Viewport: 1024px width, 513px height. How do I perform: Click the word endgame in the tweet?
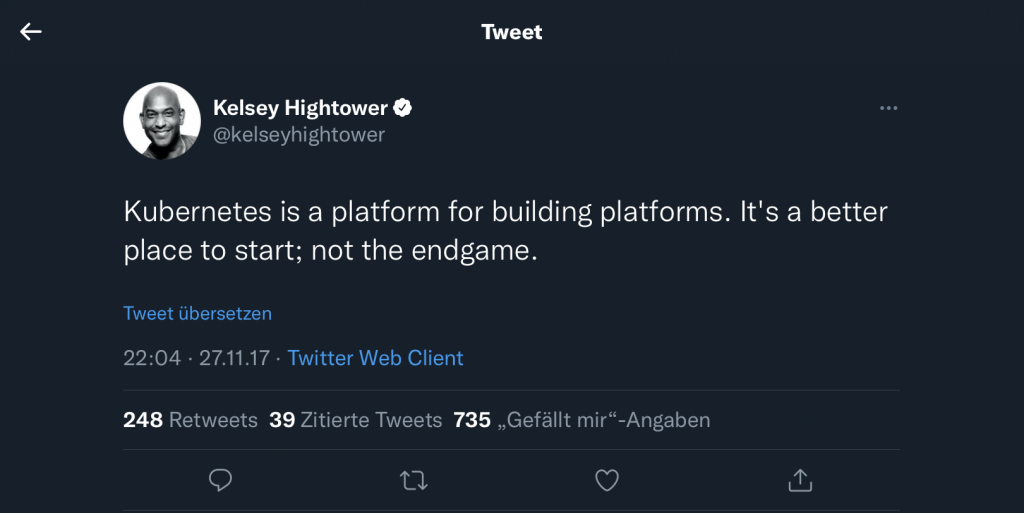click(470, 251)
